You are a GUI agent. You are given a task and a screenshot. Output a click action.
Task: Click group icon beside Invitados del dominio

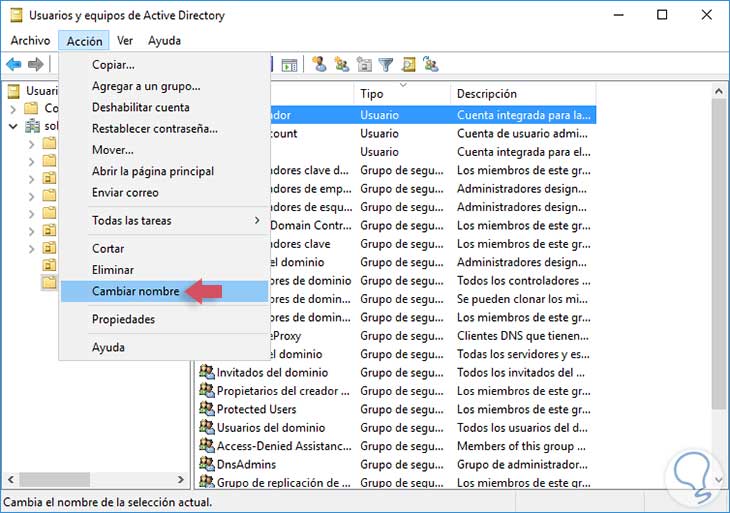(206, 372)
